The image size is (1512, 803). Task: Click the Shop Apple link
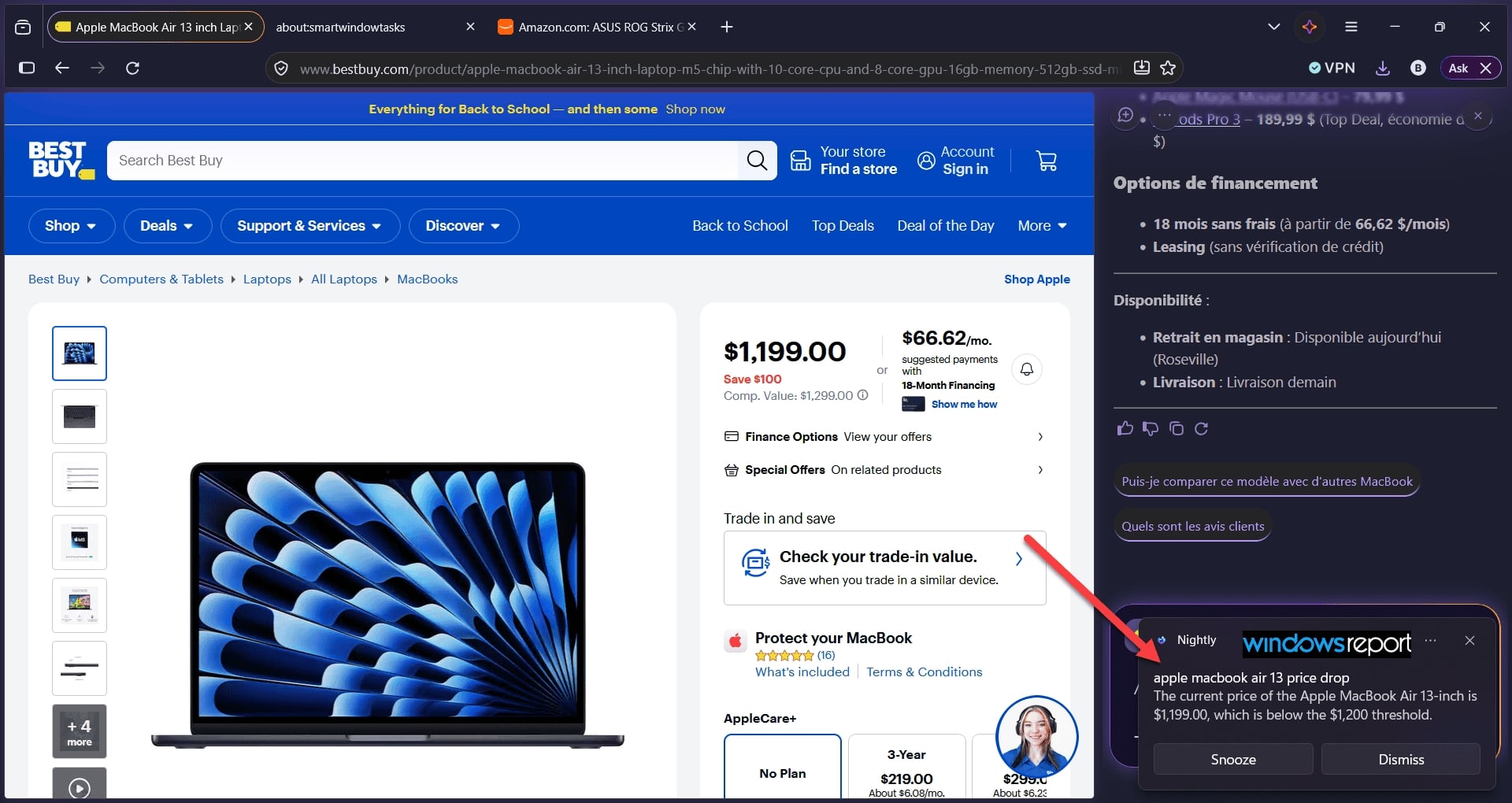pos(1037,279)
